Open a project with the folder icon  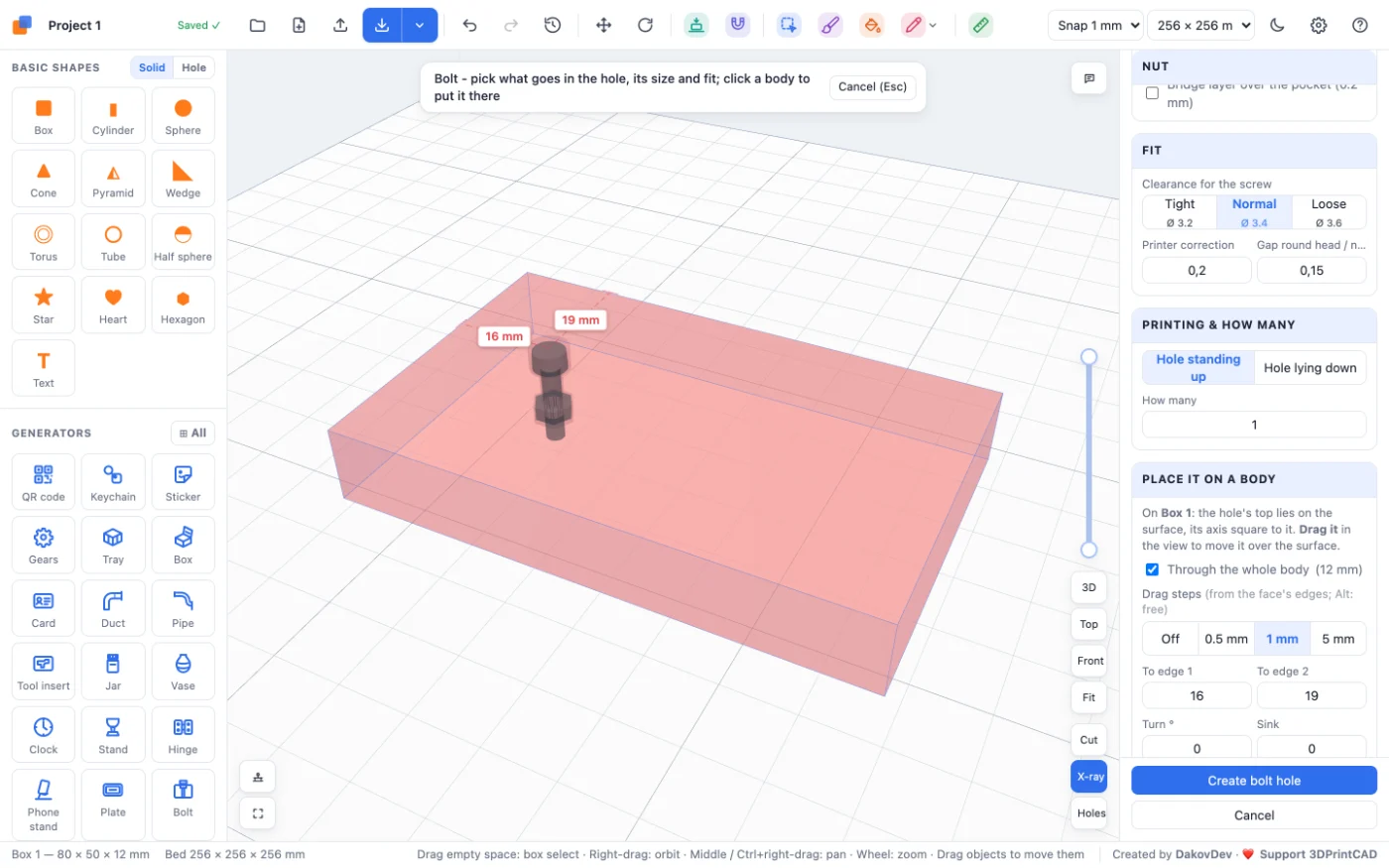pos(258,26)
